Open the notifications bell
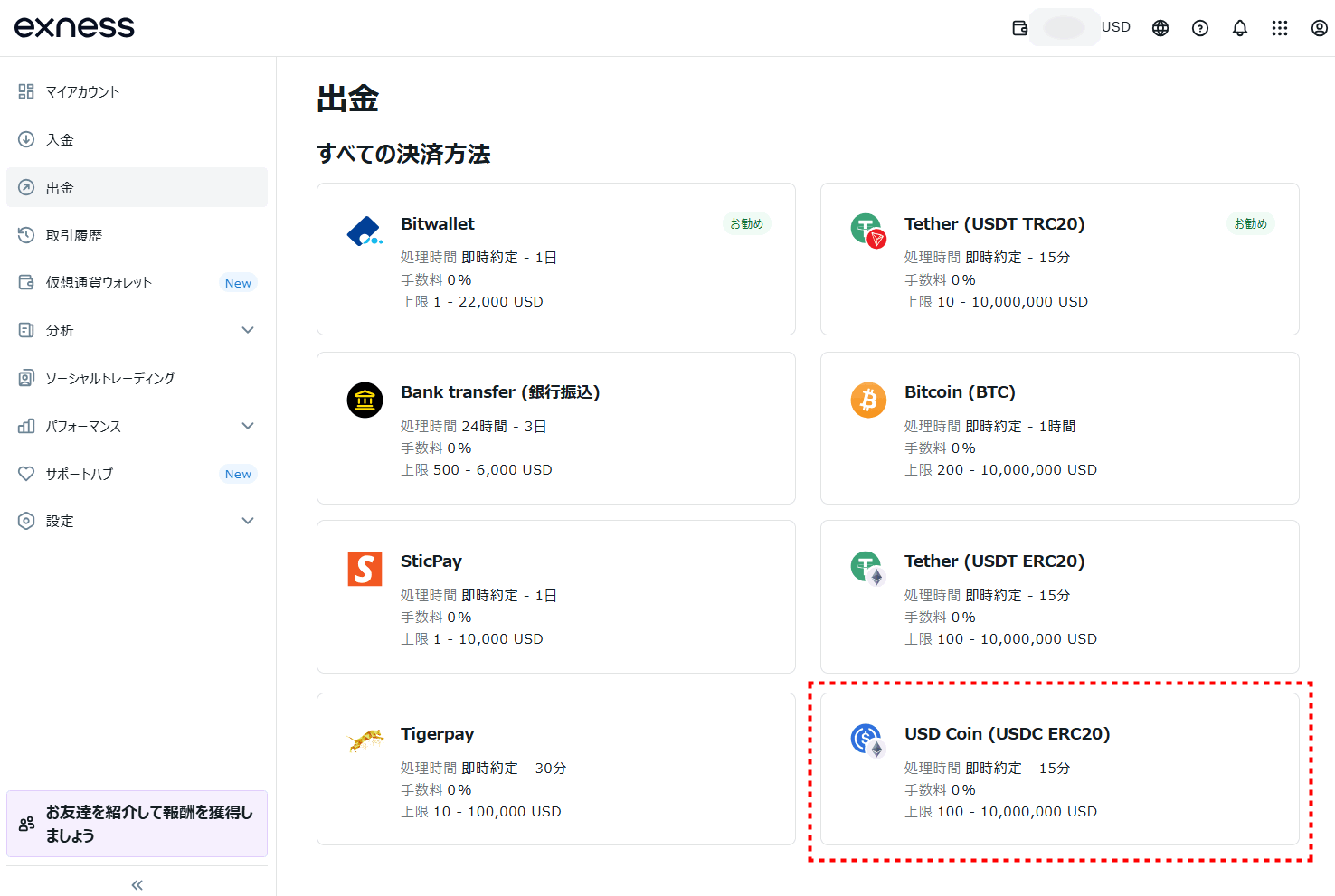Viewport: 1335px width, 896px height. pos(1240,28)
